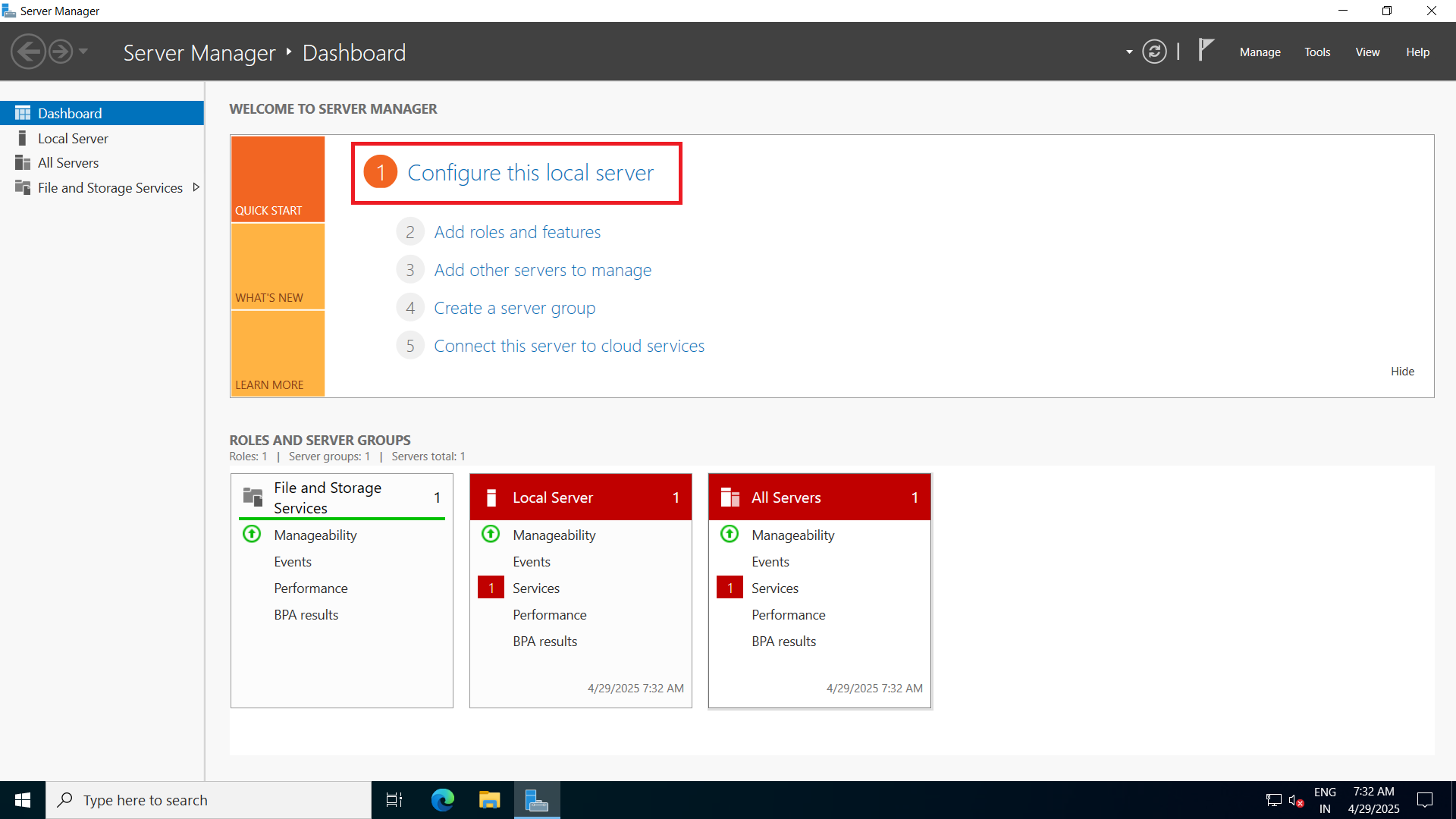Viewport: 1456px width, 819px height.
Task: Click Events in Local Server tile
Action: point(532,561)
